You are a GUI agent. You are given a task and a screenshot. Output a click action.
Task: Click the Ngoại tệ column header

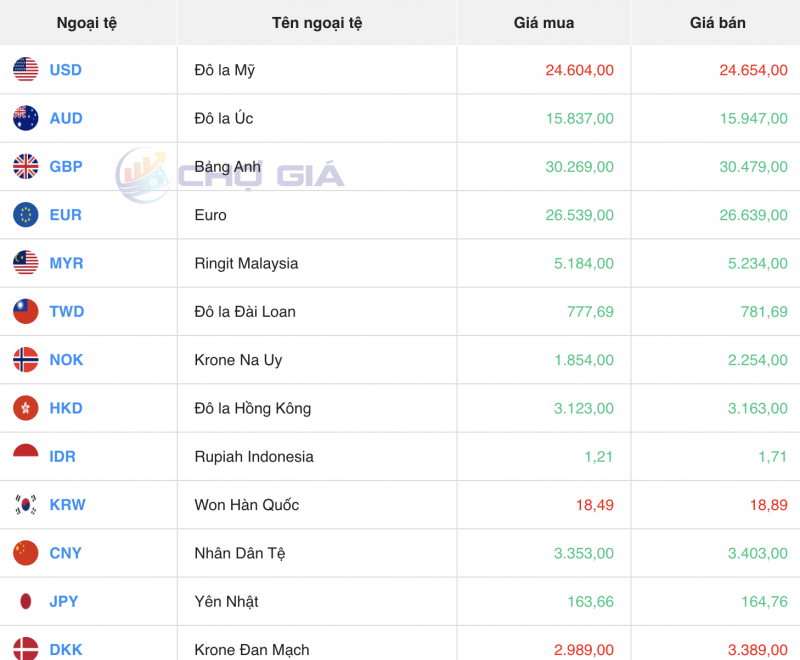click(87, 23)
